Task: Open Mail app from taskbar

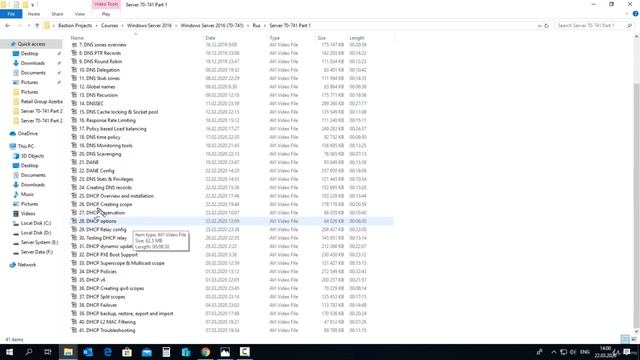Action: [147, 352]
